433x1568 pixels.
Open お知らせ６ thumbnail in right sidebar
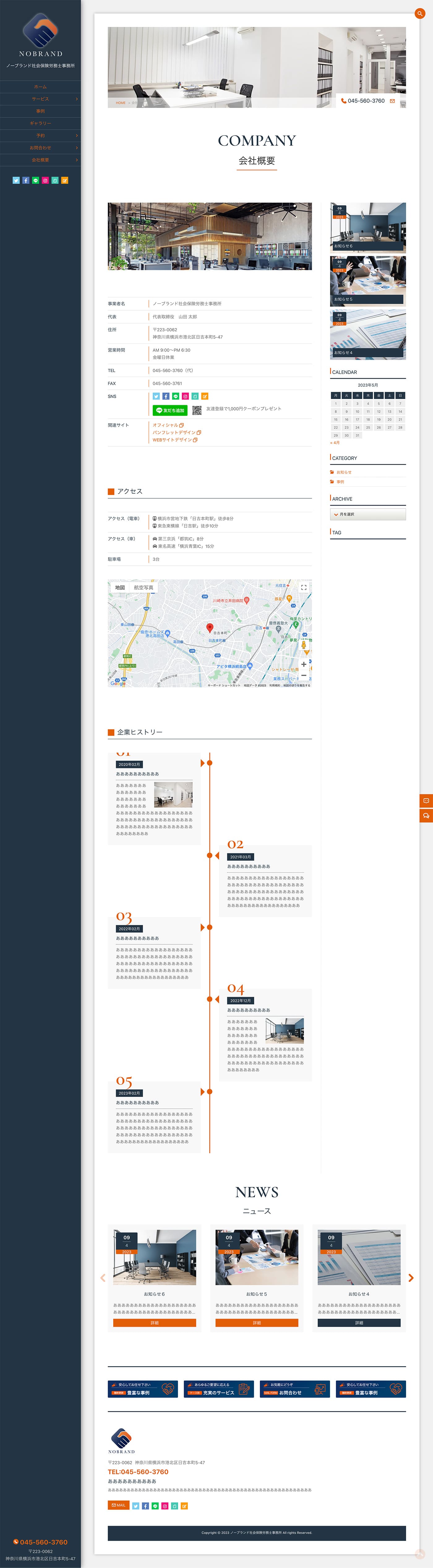(368, 228)
